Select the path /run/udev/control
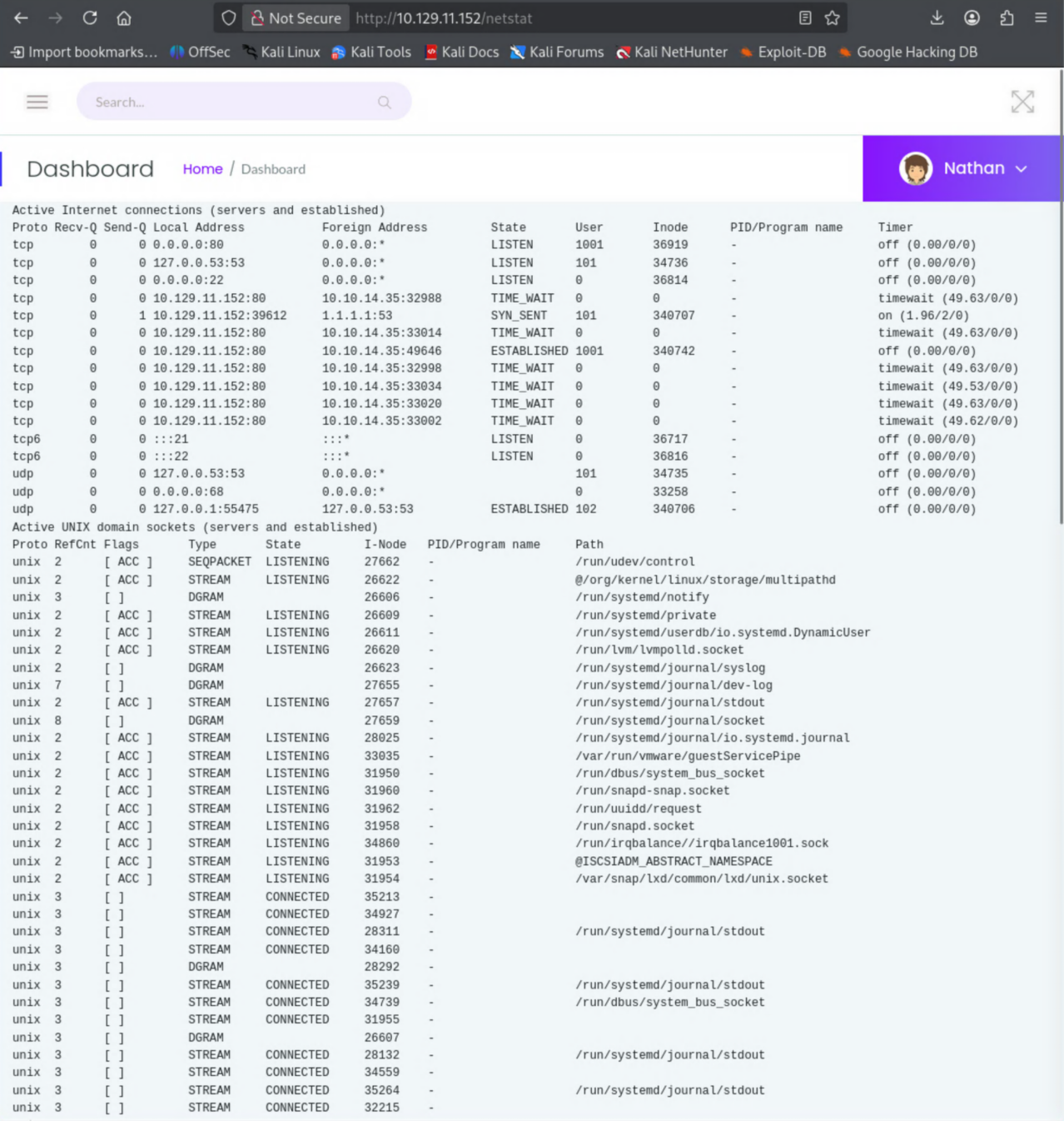This screenshot has height=1121, width=1064. [x=635, y=562]
